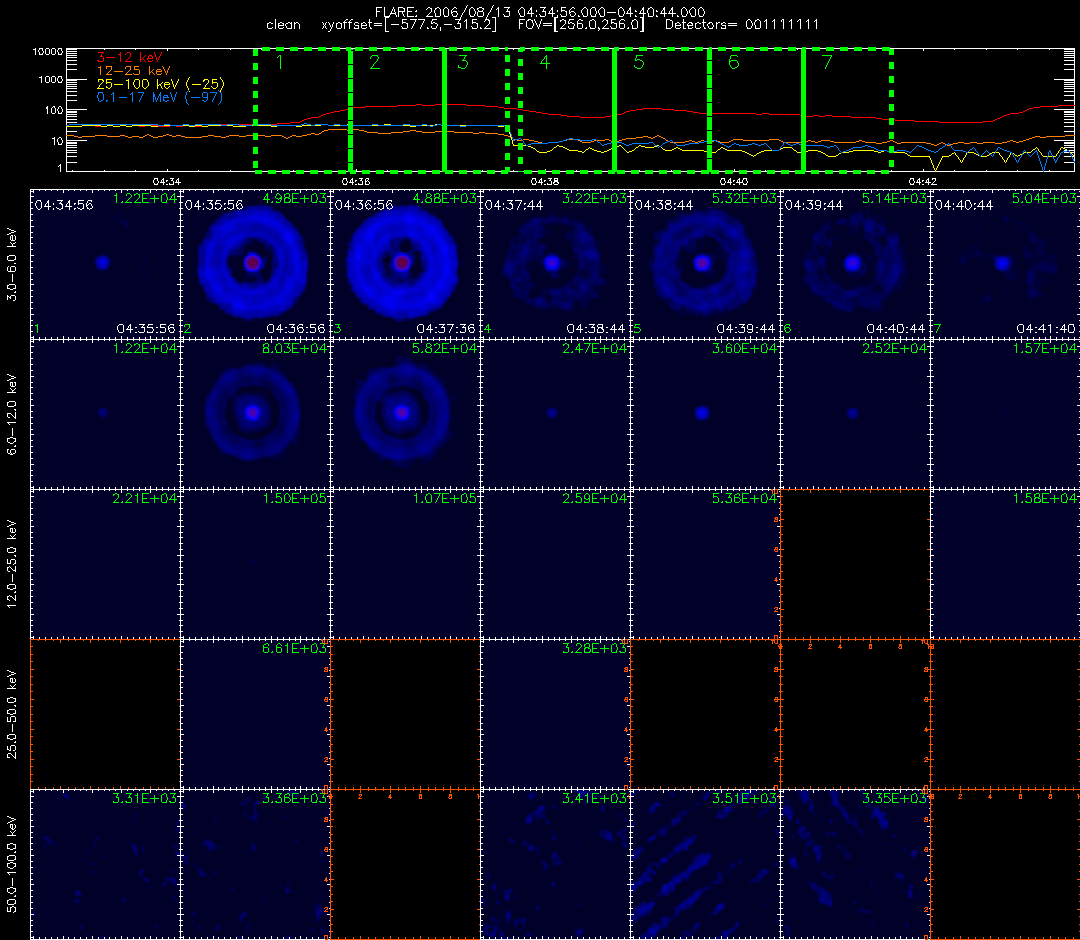Click the 3.28E+03 peak value label

[x=594, y=648]
